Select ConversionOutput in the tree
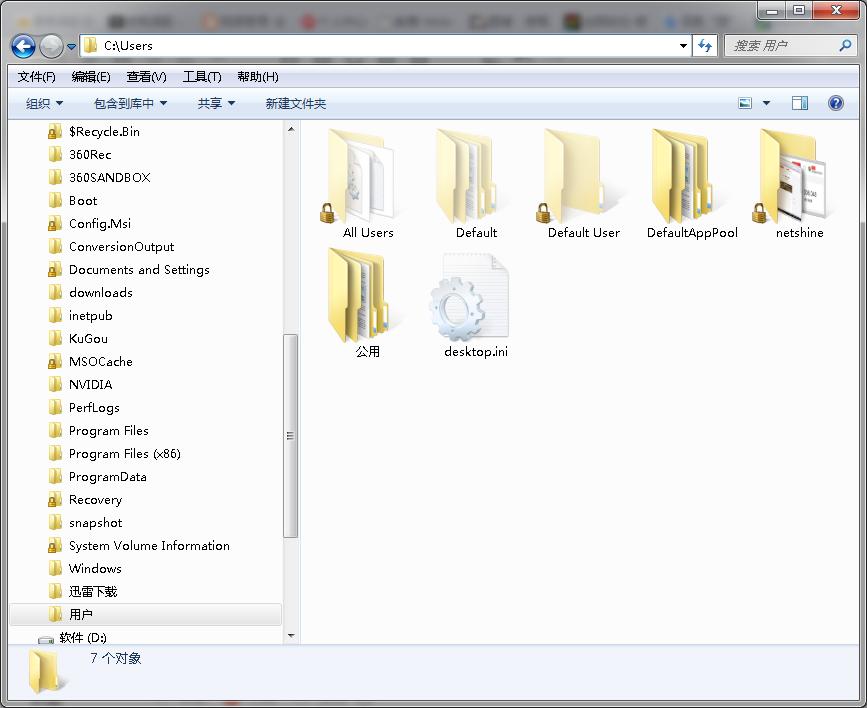The height and width of the screenshot is (708, 867). pyautogui.click(x=121, y=247)
